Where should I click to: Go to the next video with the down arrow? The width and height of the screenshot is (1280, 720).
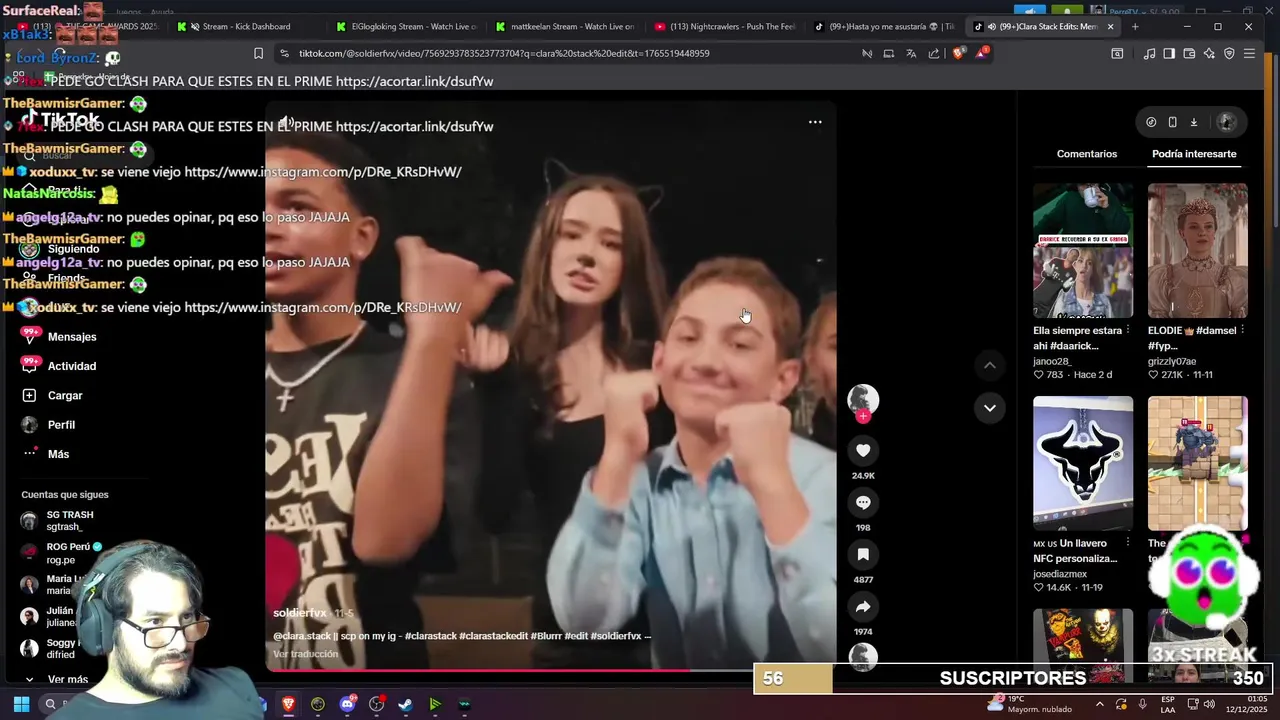point(989,407)
